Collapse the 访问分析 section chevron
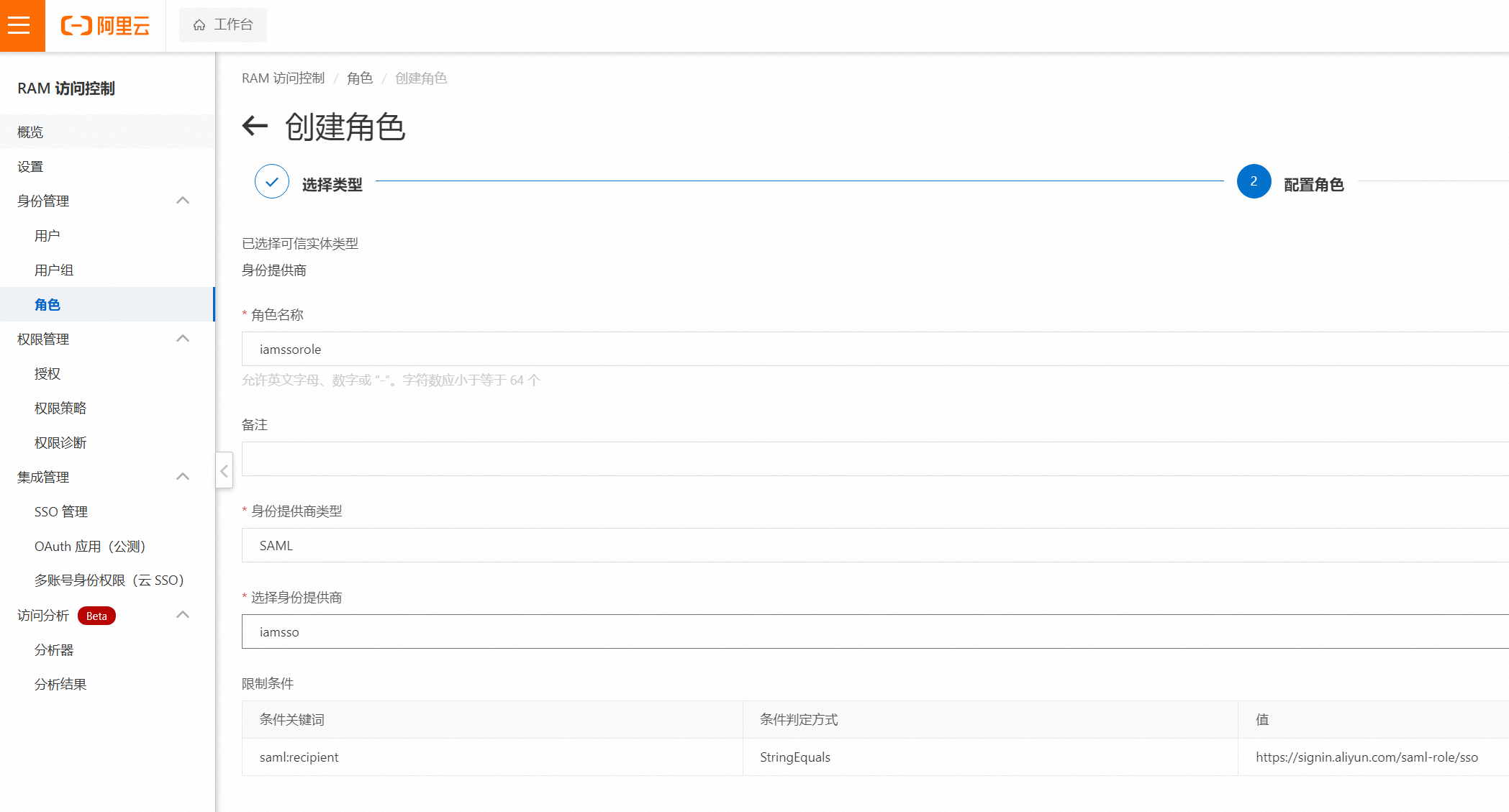This screenshot has height=812, width=1509. tap(183, 615)
